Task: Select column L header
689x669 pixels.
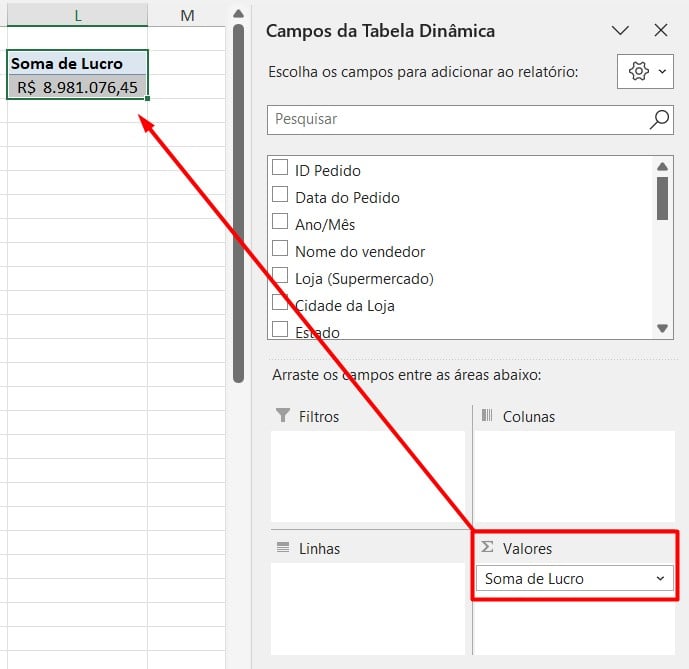Action: click(x=77, y=14)
